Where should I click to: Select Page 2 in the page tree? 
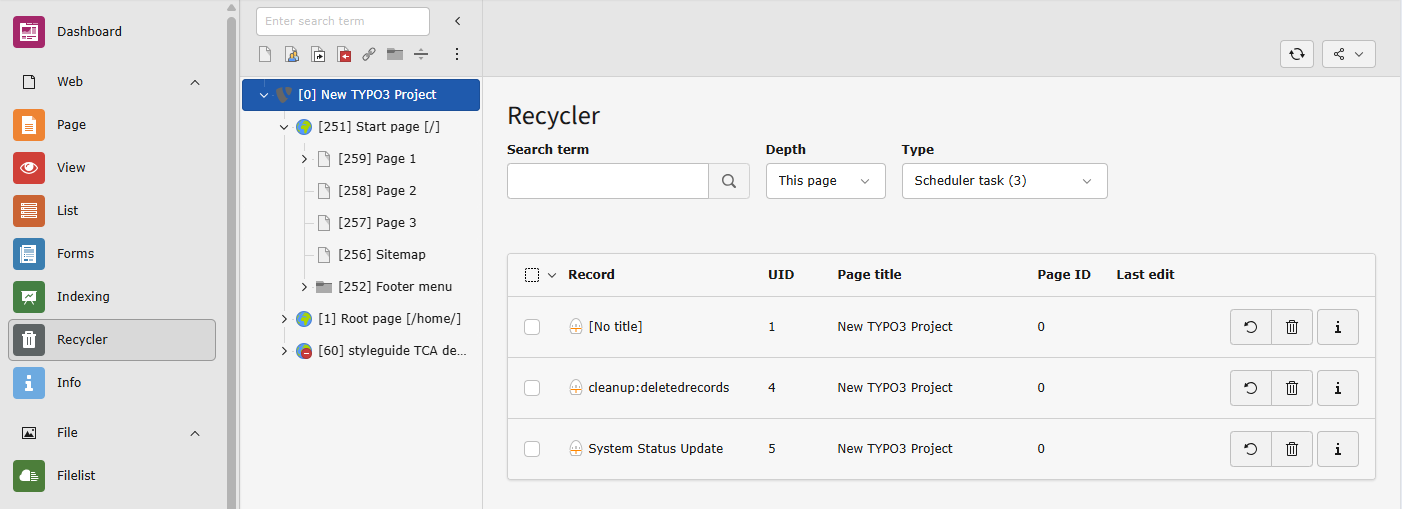coord(377,191)
